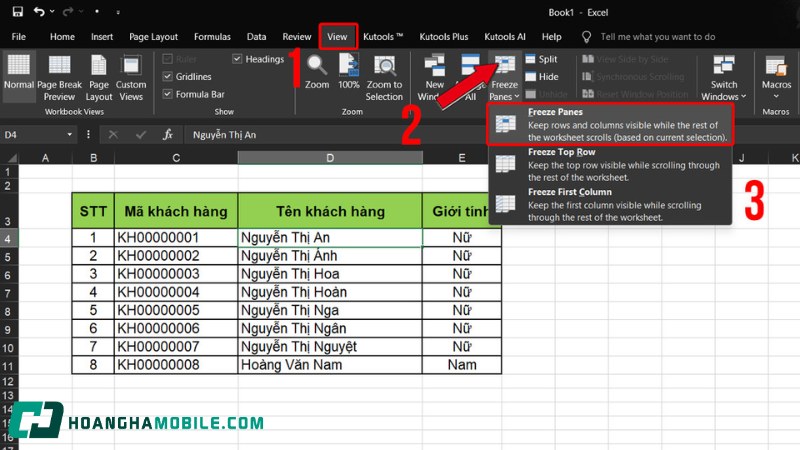Screen dimensions: 800x450
Task: Click the Split window button
Action: pyautogui.click(x=542, y=59)
